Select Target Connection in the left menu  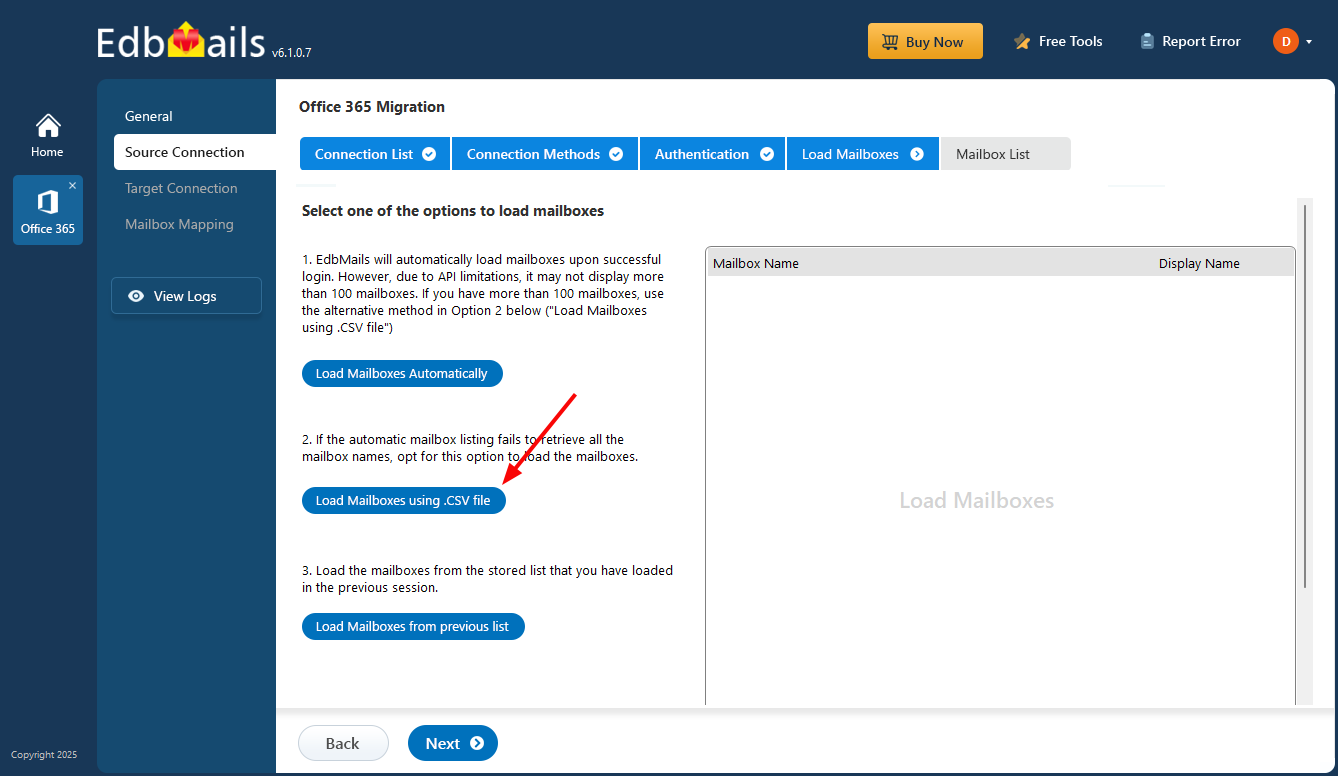coord(181,188)
